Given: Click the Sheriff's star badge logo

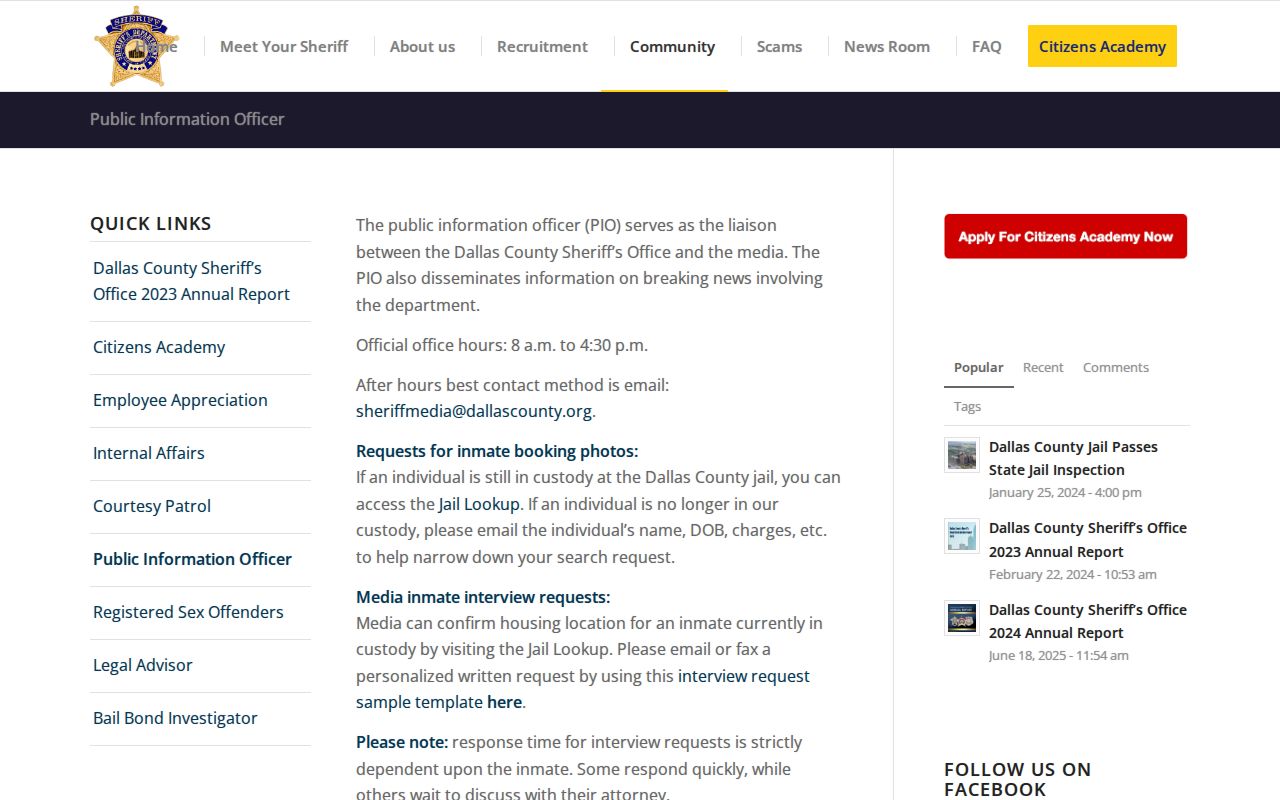Looking at the screenshot, I should click(x=136, y=46).
